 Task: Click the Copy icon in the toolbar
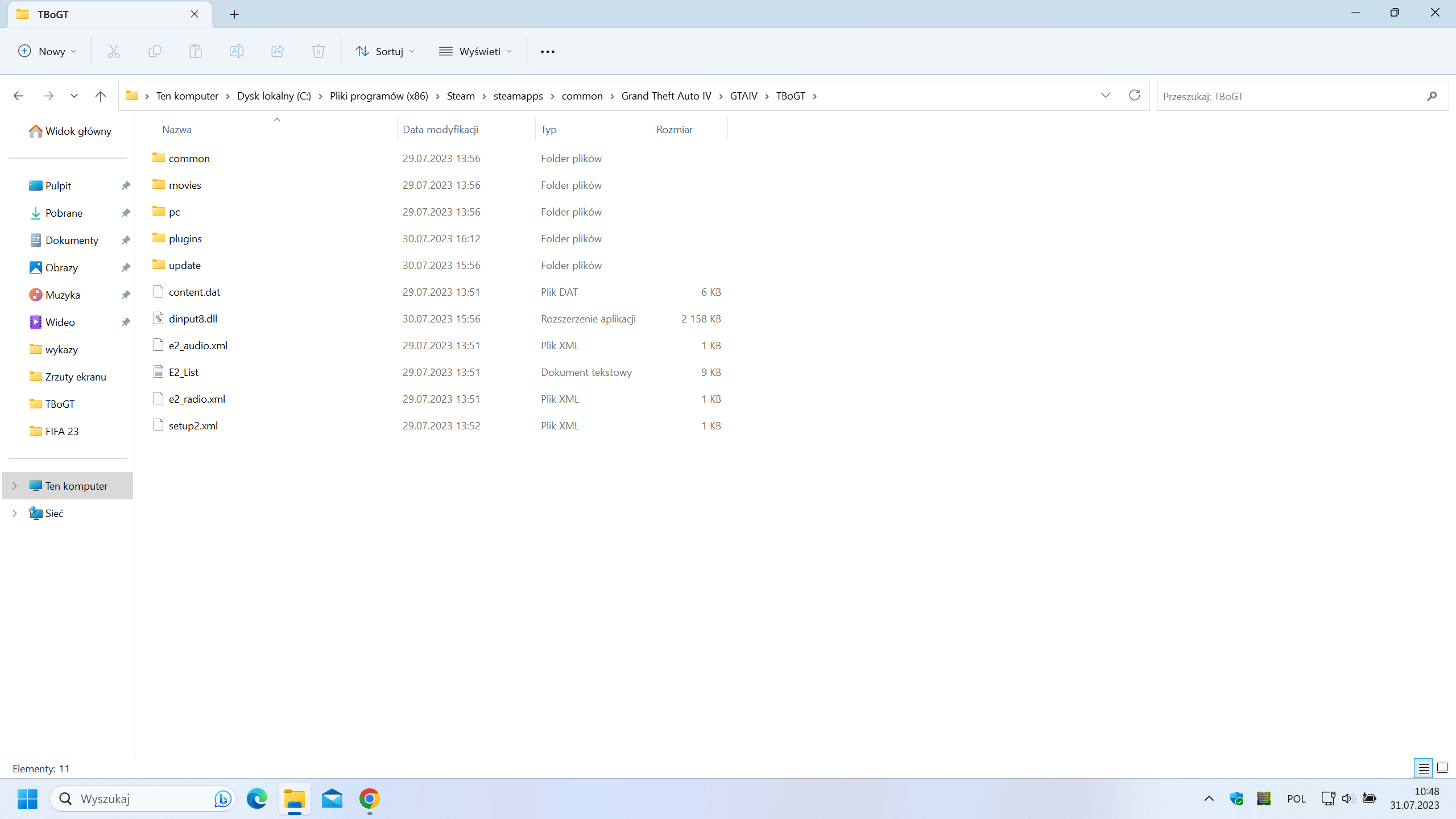point(154,51)
